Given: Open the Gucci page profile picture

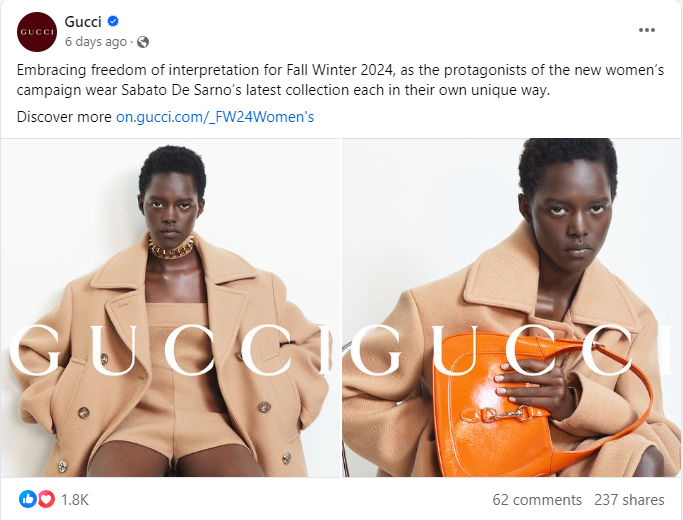Looking at the screenshot, I should (37, 32).
